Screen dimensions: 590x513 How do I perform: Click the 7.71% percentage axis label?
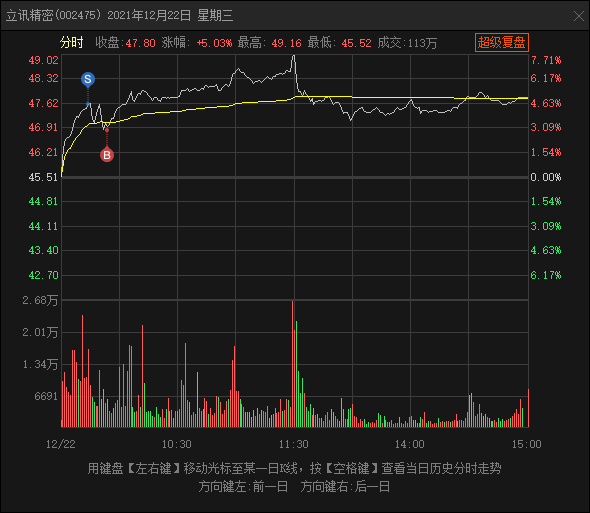tap(546, 60)
